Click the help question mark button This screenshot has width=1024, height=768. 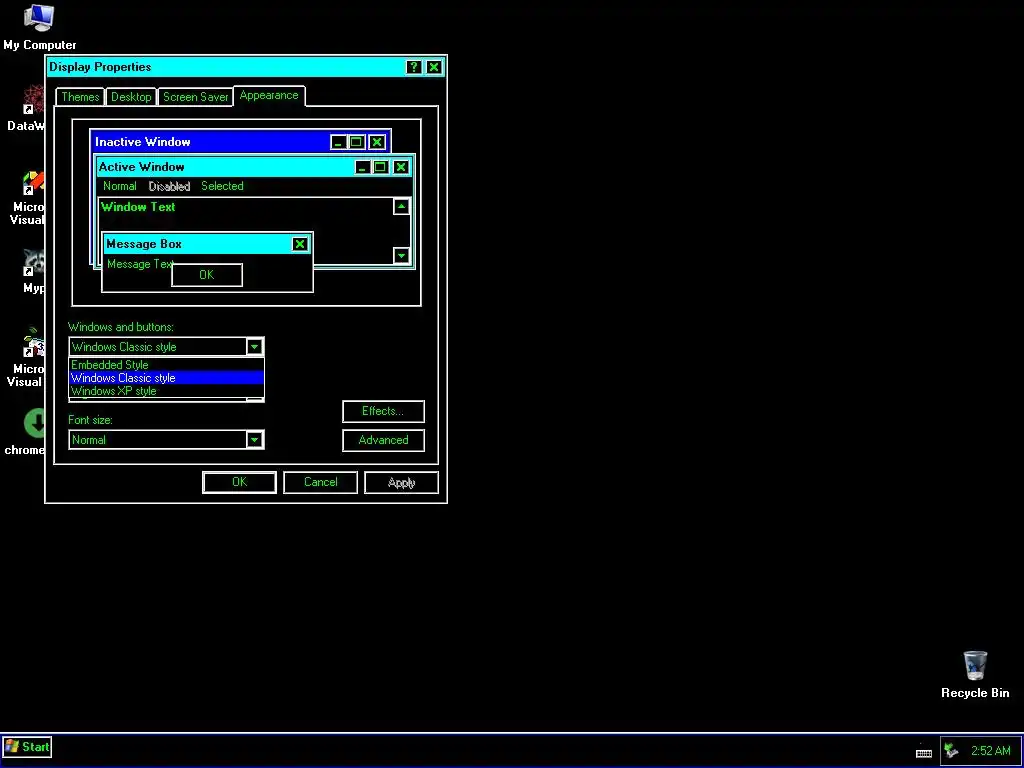pyautogui.click(x=413, y=67)
